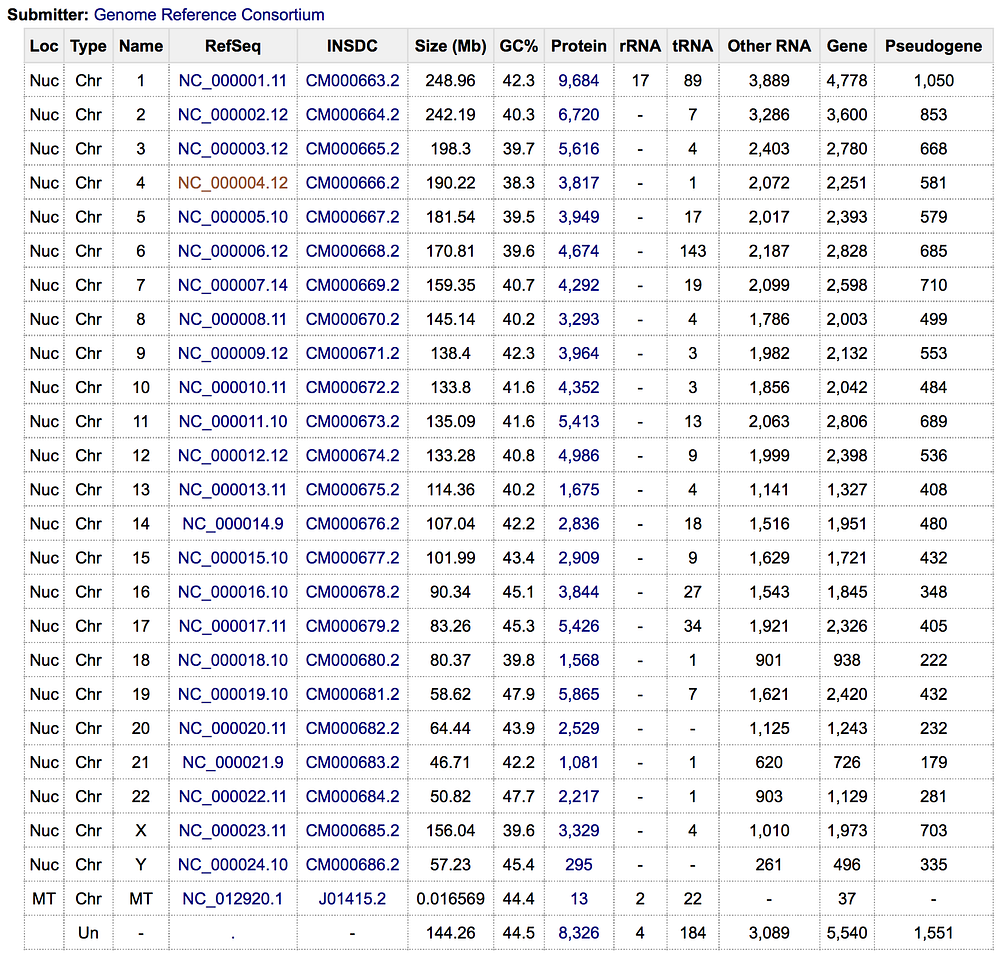Open INSDC link CM000666.2

tap(353, 183)
